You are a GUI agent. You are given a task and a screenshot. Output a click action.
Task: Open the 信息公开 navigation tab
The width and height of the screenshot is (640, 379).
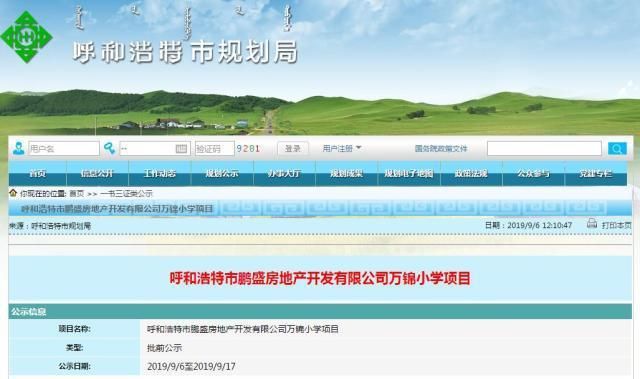pyautogui.click(x=97, y=173)
